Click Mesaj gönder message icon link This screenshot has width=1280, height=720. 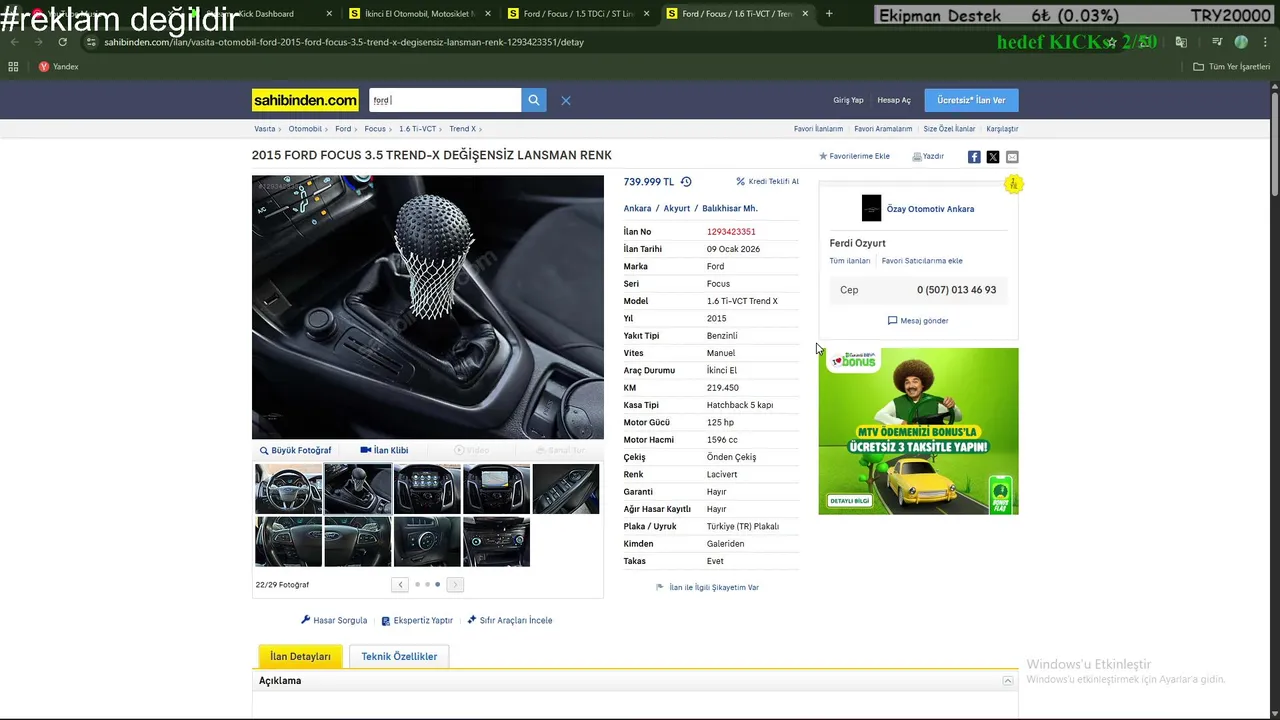point(918,320)
